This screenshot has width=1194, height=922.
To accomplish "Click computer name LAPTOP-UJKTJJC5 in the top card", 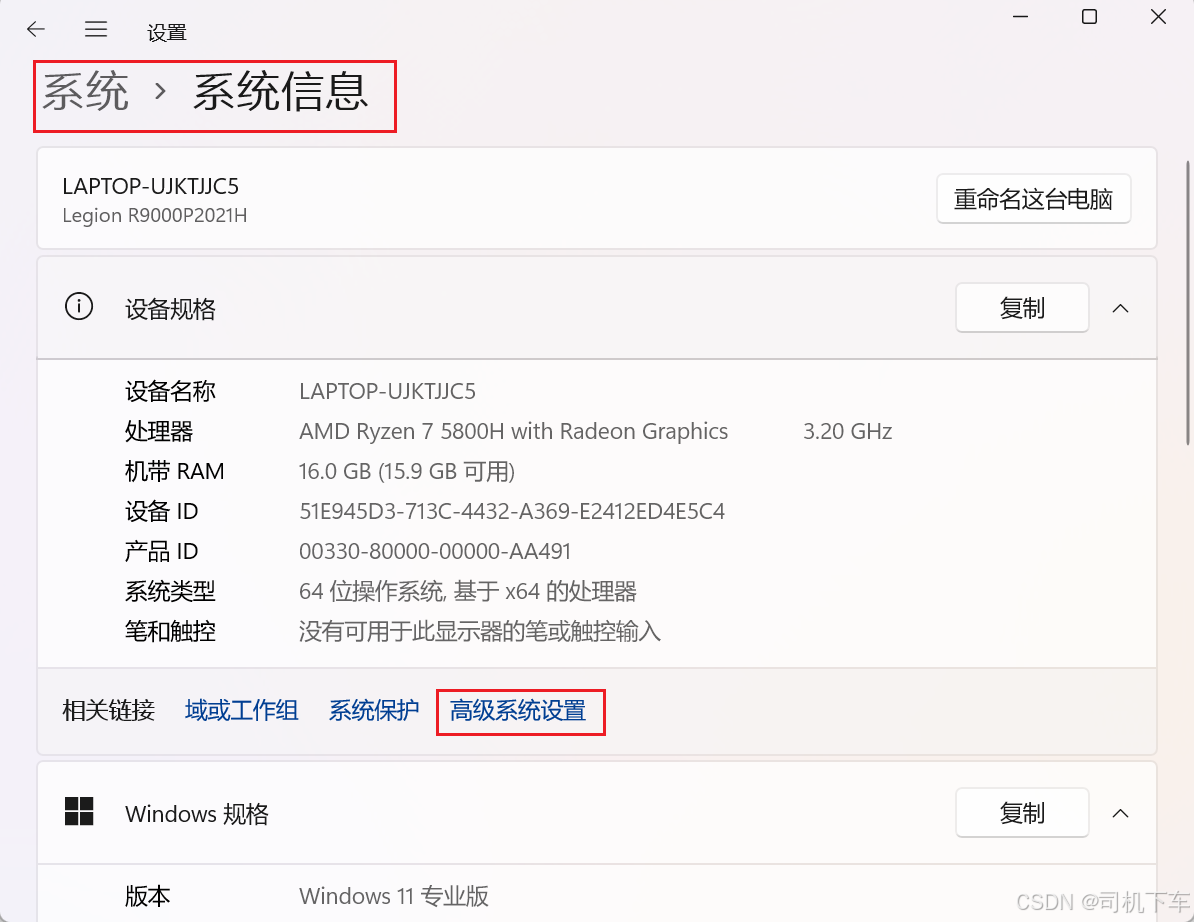I will [x=151, y=187].
